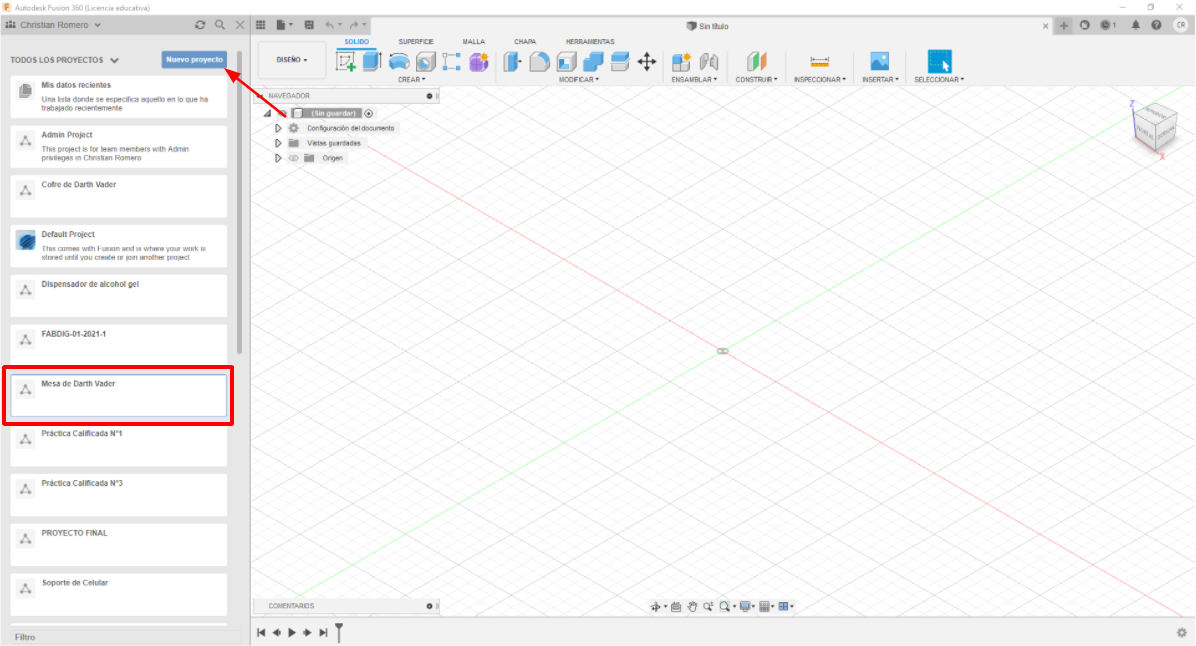Click the Select tool icon
Viewport: 1196px width, 646px height.
point(939,62)
